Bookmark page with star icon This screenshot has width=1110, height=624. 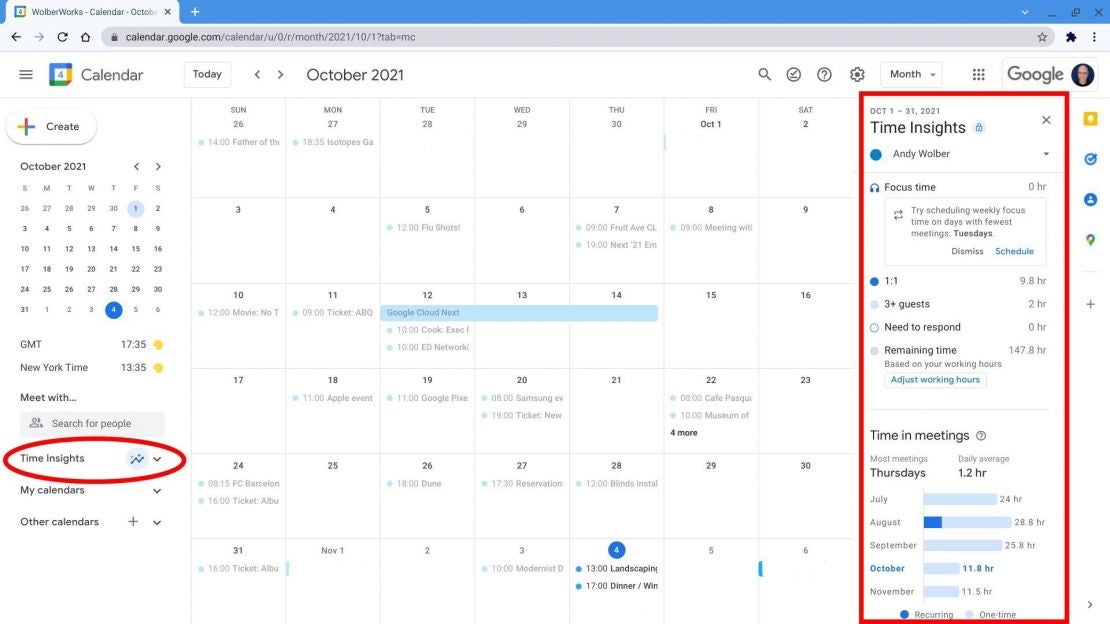1042,37
